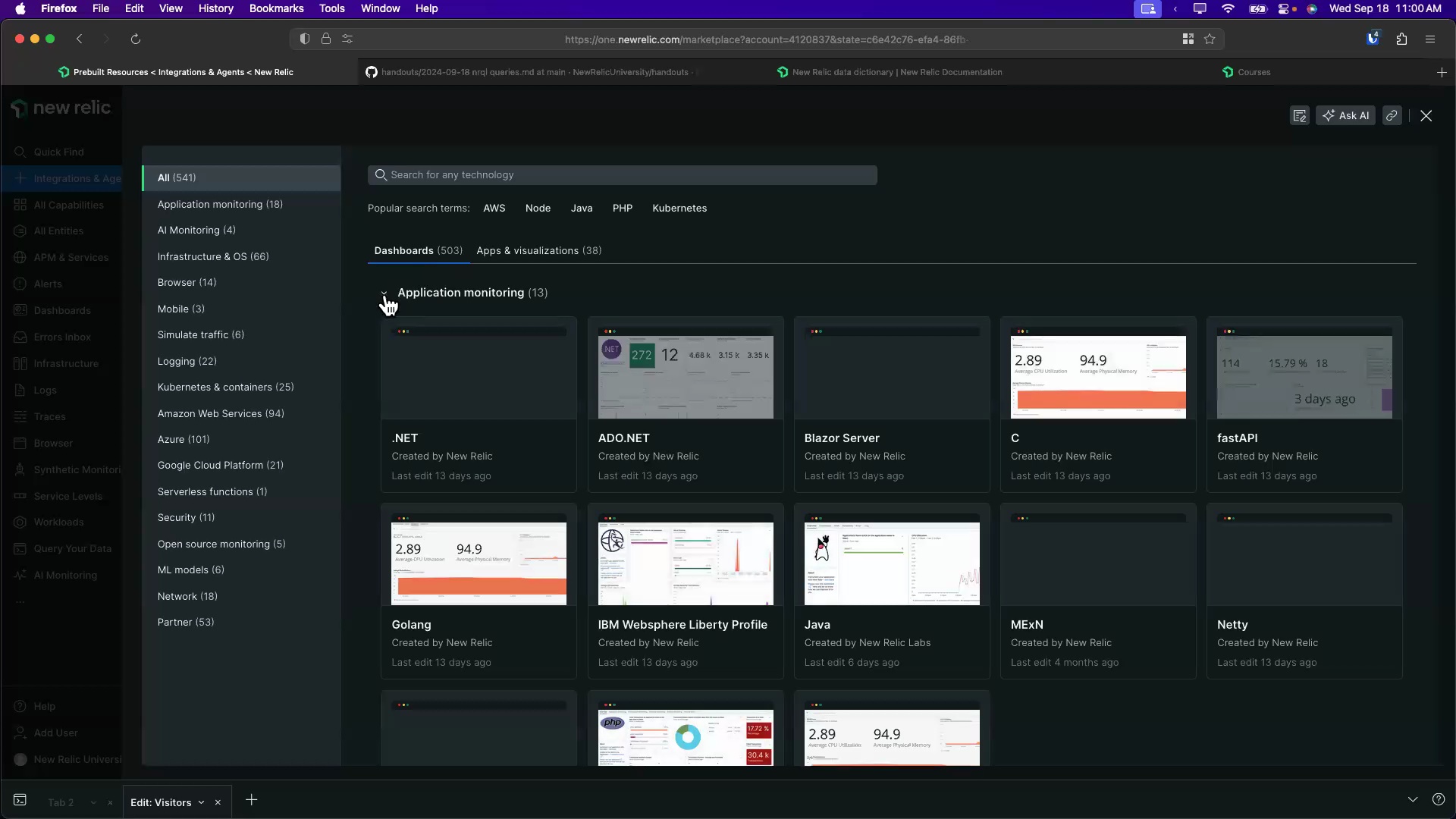Click the tracking protection shield icon
1456x819 pixels.
tap(305, 39)
